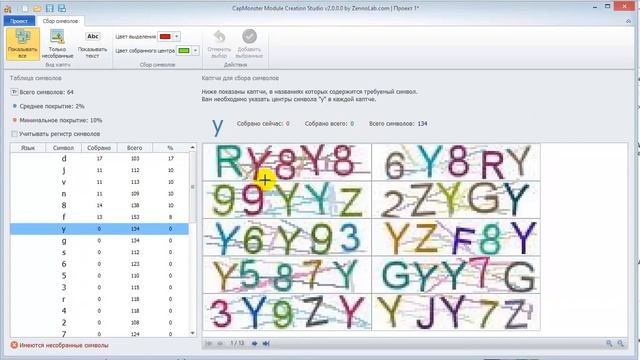Select the Показывать все view button
The width and height of the screenshot is (640, 360).
point(23,44)
